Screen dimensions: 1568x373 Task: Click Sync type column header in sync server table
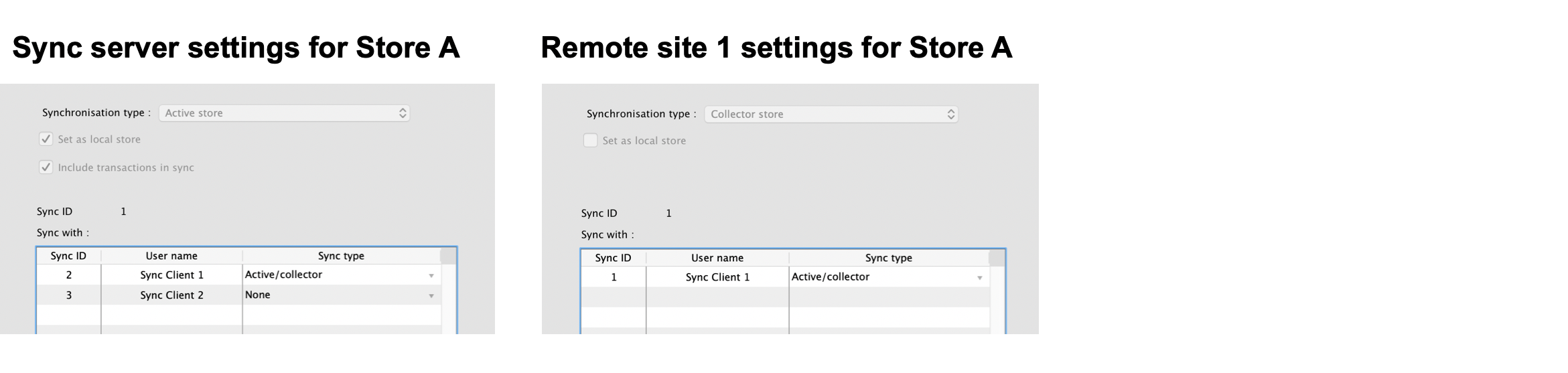tap(341, 256)
